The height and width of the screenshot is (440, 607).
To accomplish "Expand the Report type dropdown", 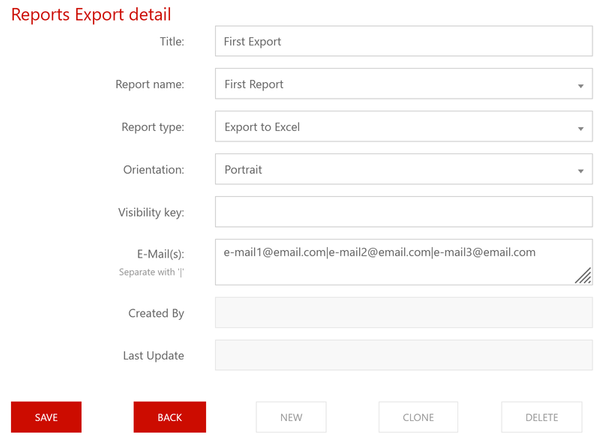I will [404, 127].
